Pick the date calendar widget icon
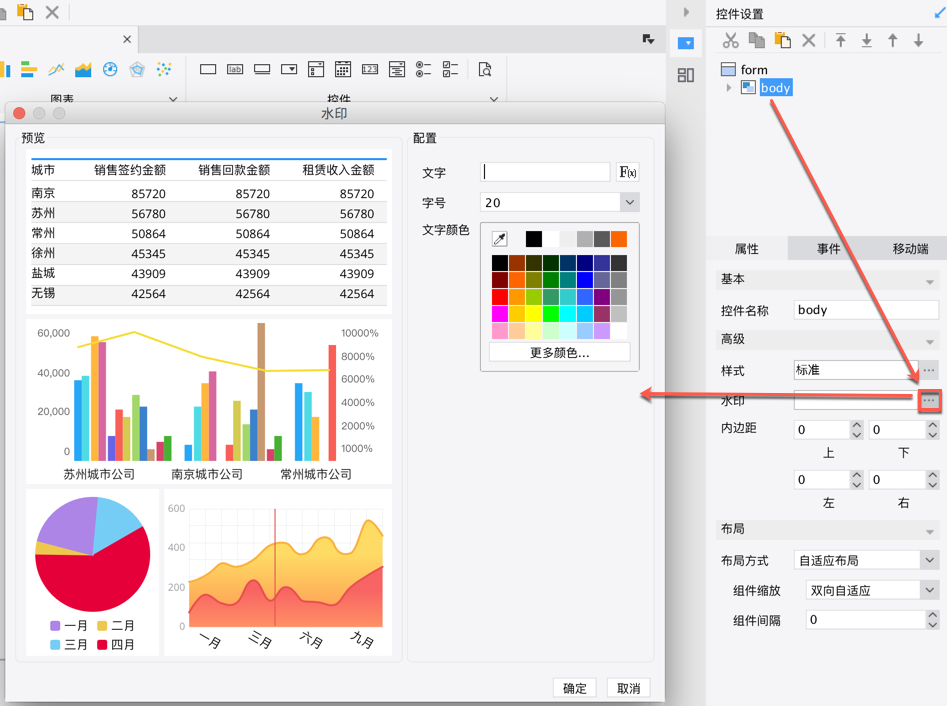The height and width of the screenshot is (706, 947). [343, 69]
